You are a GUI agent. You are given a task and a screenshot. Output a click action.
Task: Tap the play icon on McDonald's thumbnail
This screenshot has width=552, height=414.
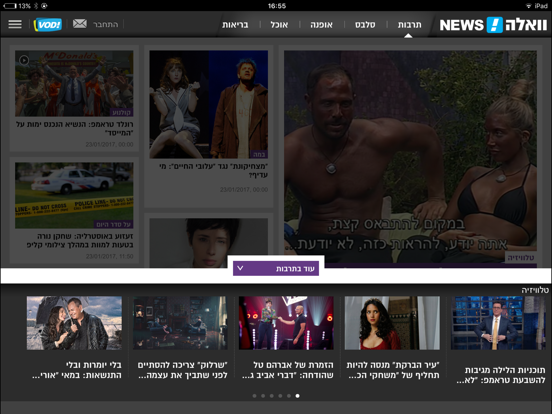(24, 60)
